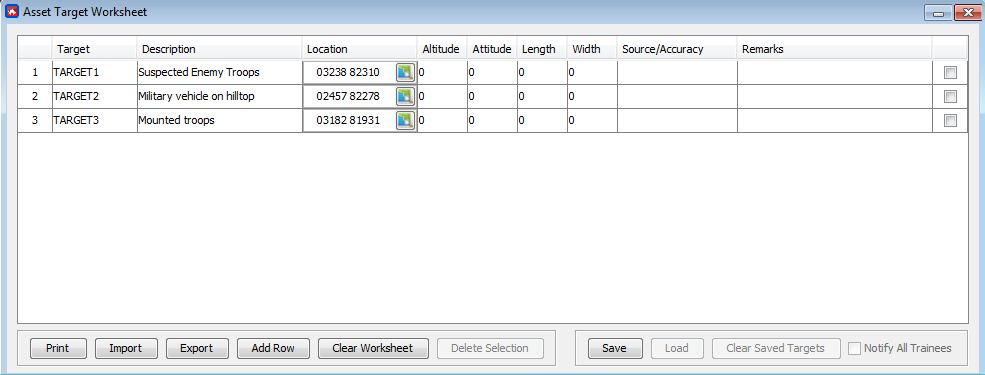
Task: Select Remarks cell of TARGET2
Action: [x=835, y=97]
